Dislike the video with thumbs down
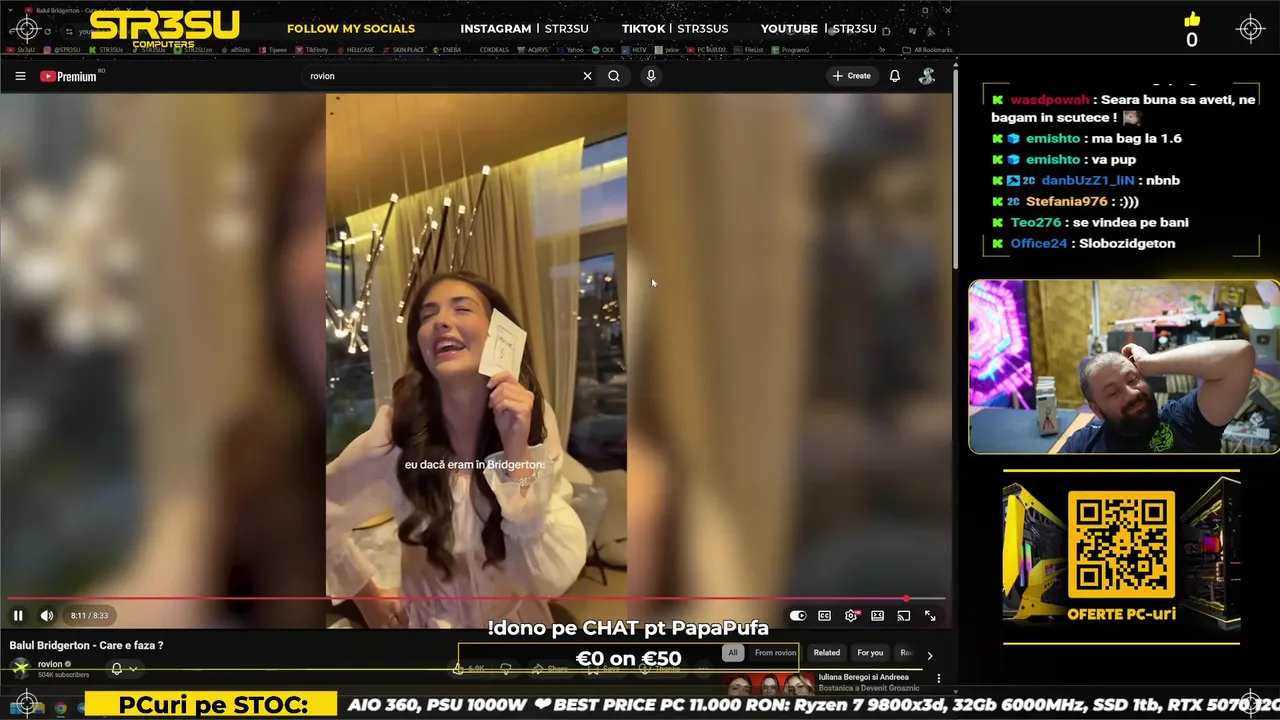 click(506, 669)
